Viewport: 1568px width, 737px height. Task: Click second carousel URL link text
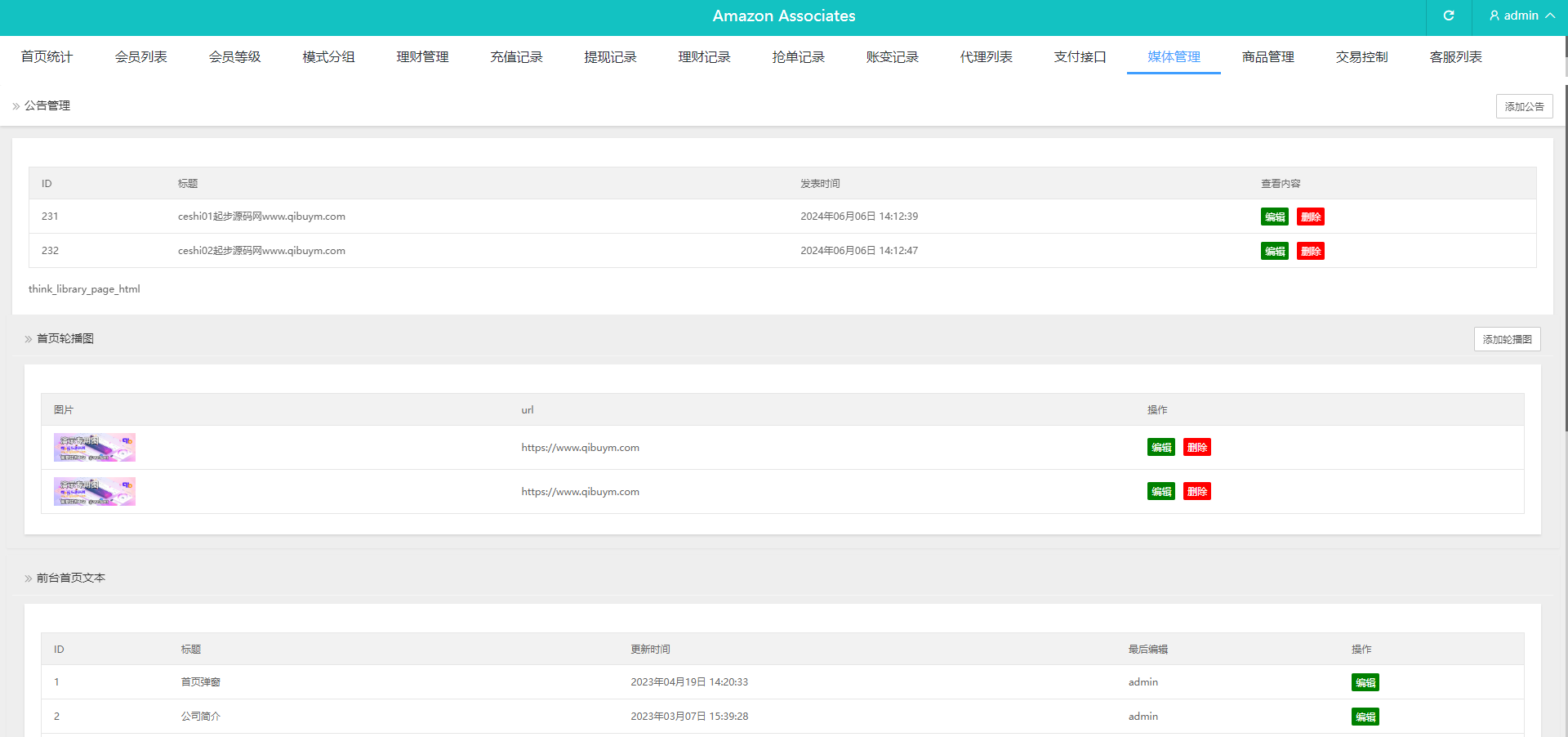pos(580,492)
